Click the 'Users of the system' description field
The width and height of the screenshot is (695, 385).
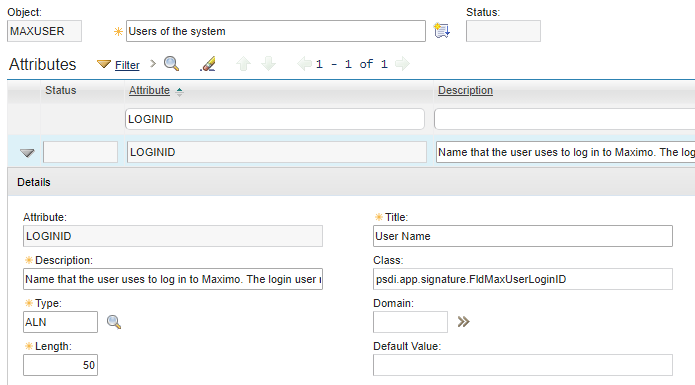click(276, 31)
